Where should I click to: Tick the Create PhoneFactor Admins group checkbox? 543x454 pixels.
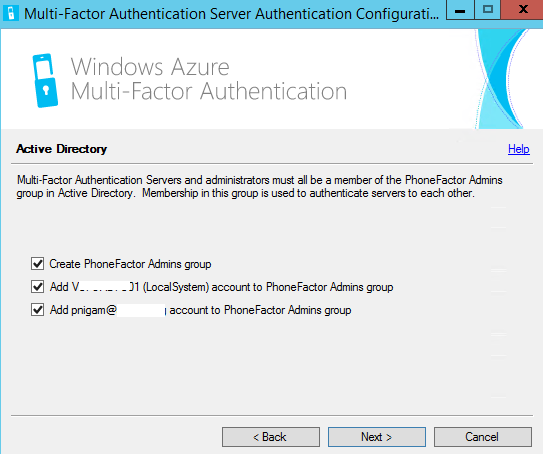tap(37, 264)
